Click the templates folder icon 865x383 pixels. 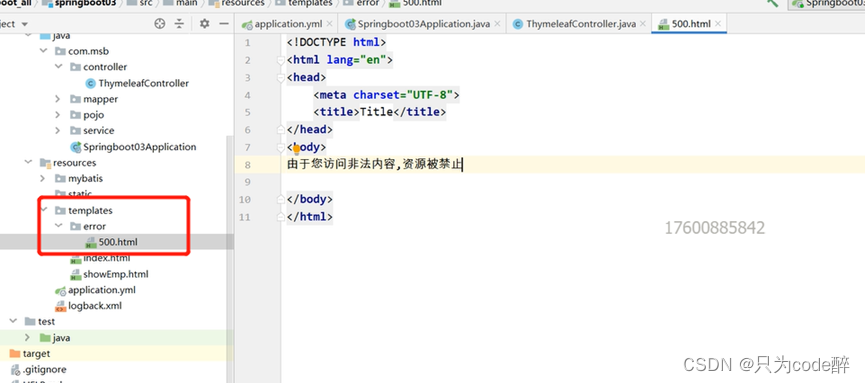(x=60, y=210)
